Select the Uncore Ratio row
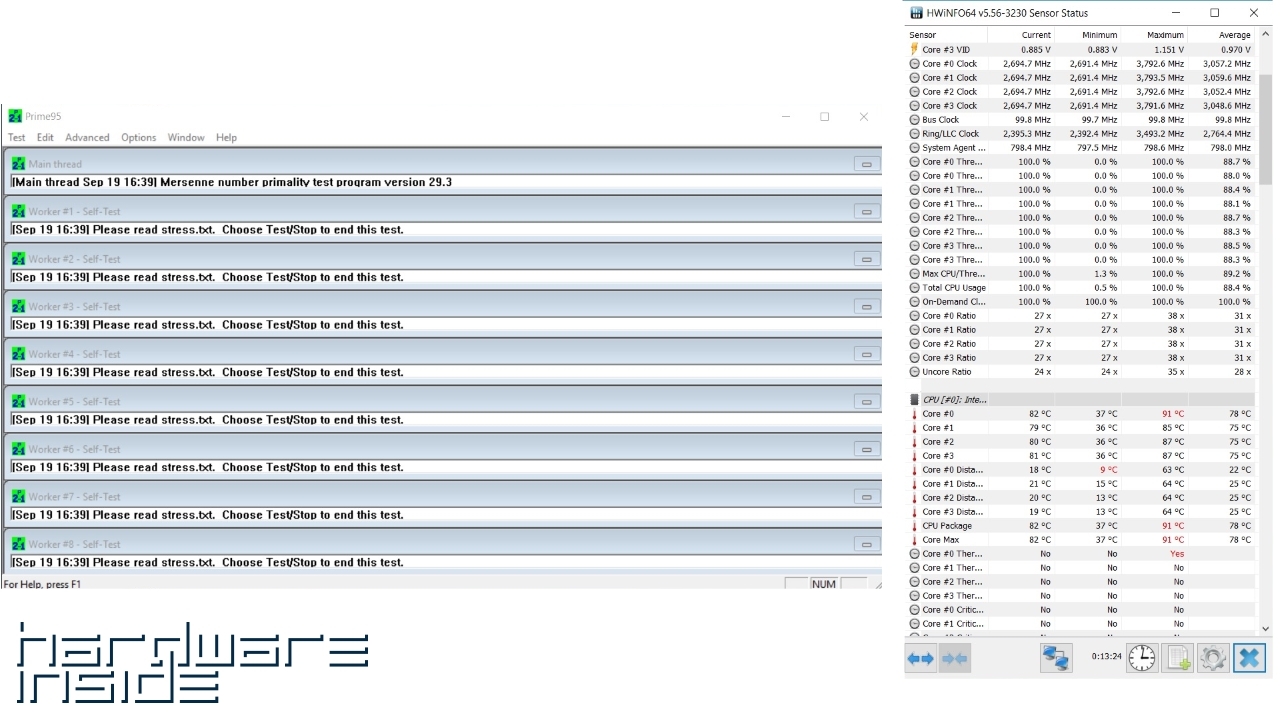Viewport: 1280px width, 720px height. point(1080,371)
